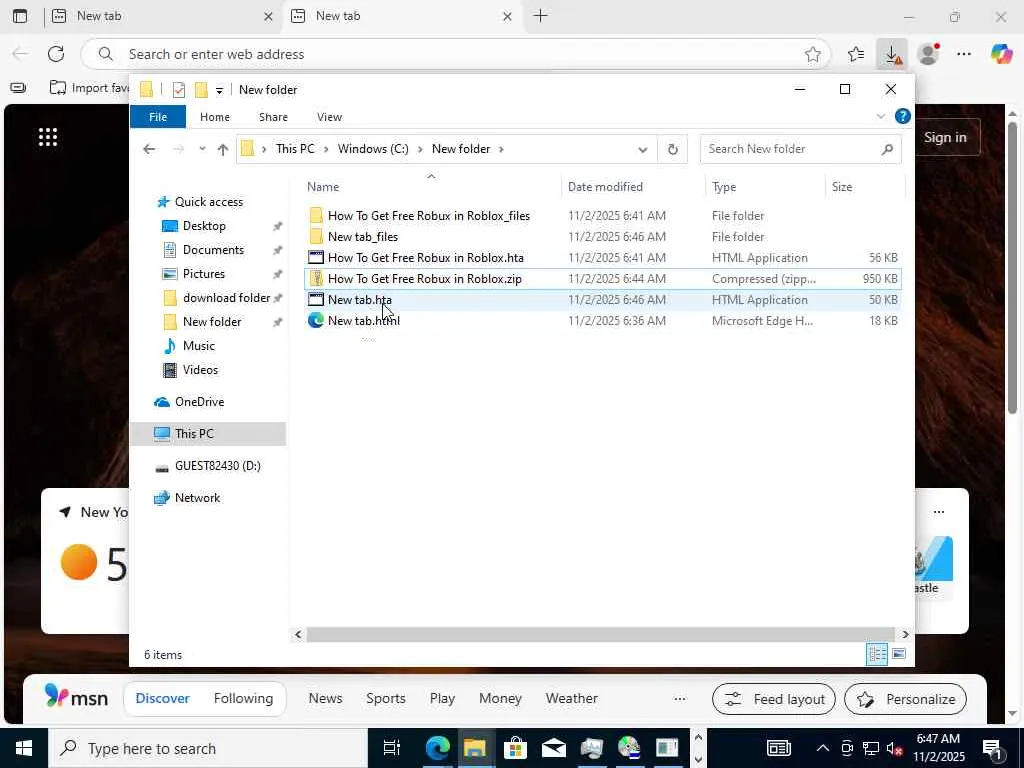
Task: Open the View ribbon tab
Action: pyautogui.click(x=329, y=117)
